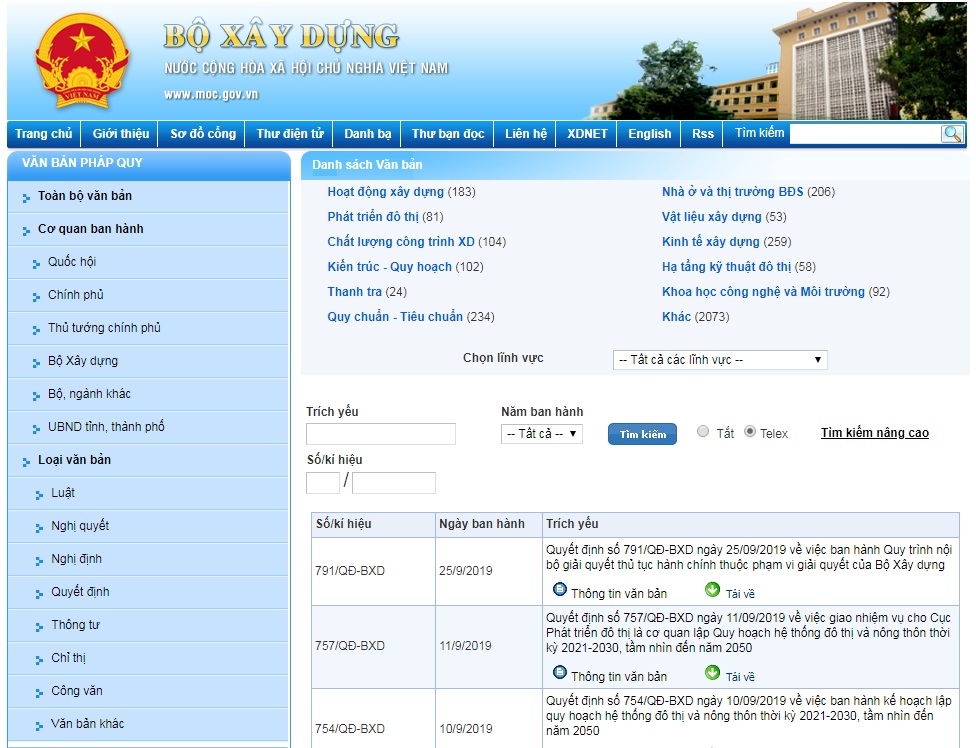The width and height of the screenshot is (976, 748).
Task: Click green download icon for 757/QĐ-BXD
Action: point(712,674)
